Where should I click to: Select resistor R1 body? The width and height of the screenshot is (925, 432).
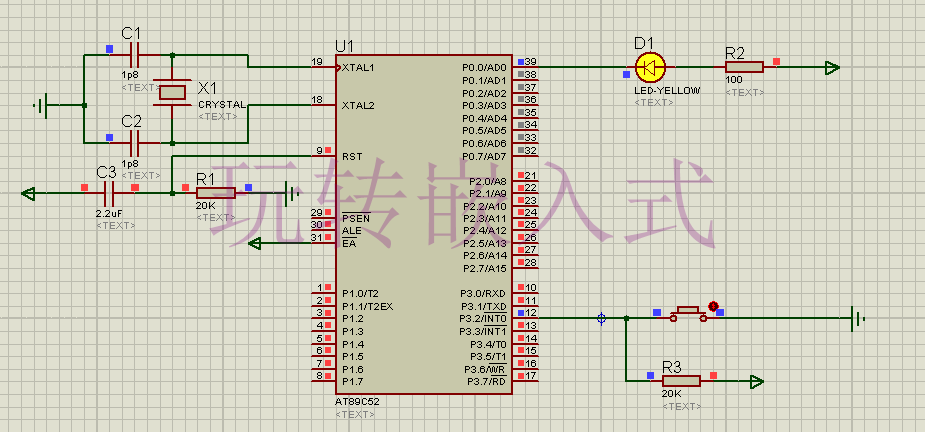[x=215, y=193]
